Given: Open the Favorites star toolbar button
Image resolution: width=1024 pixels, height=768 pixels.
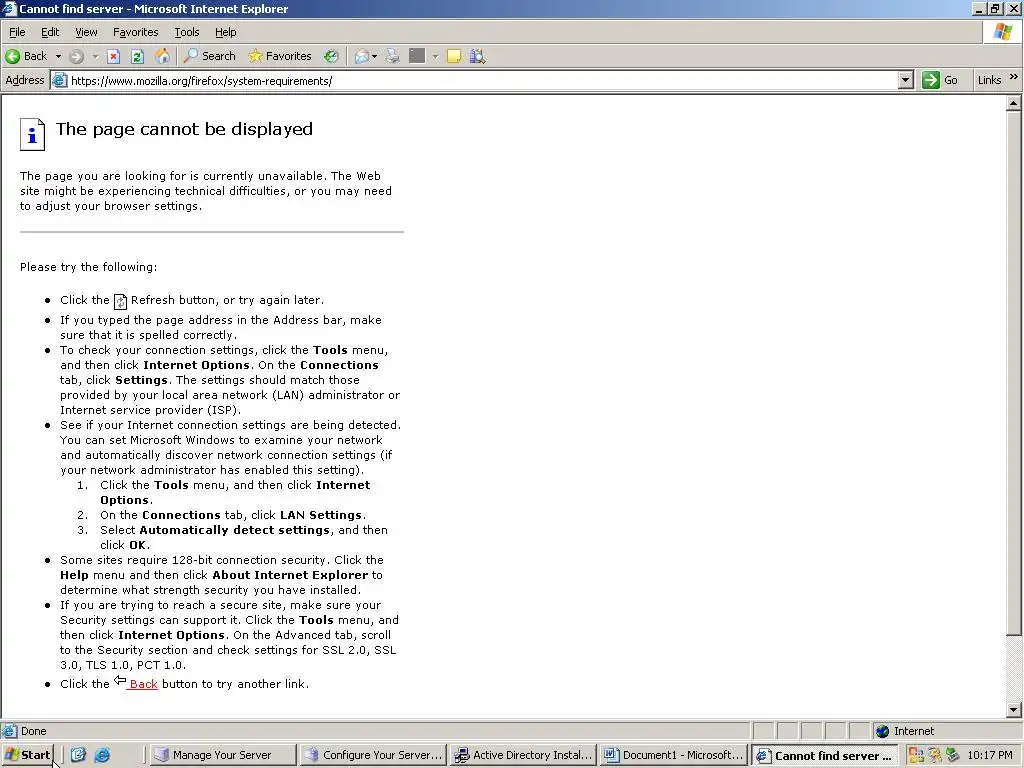Looking at the screenshot, I should [280, 56].
